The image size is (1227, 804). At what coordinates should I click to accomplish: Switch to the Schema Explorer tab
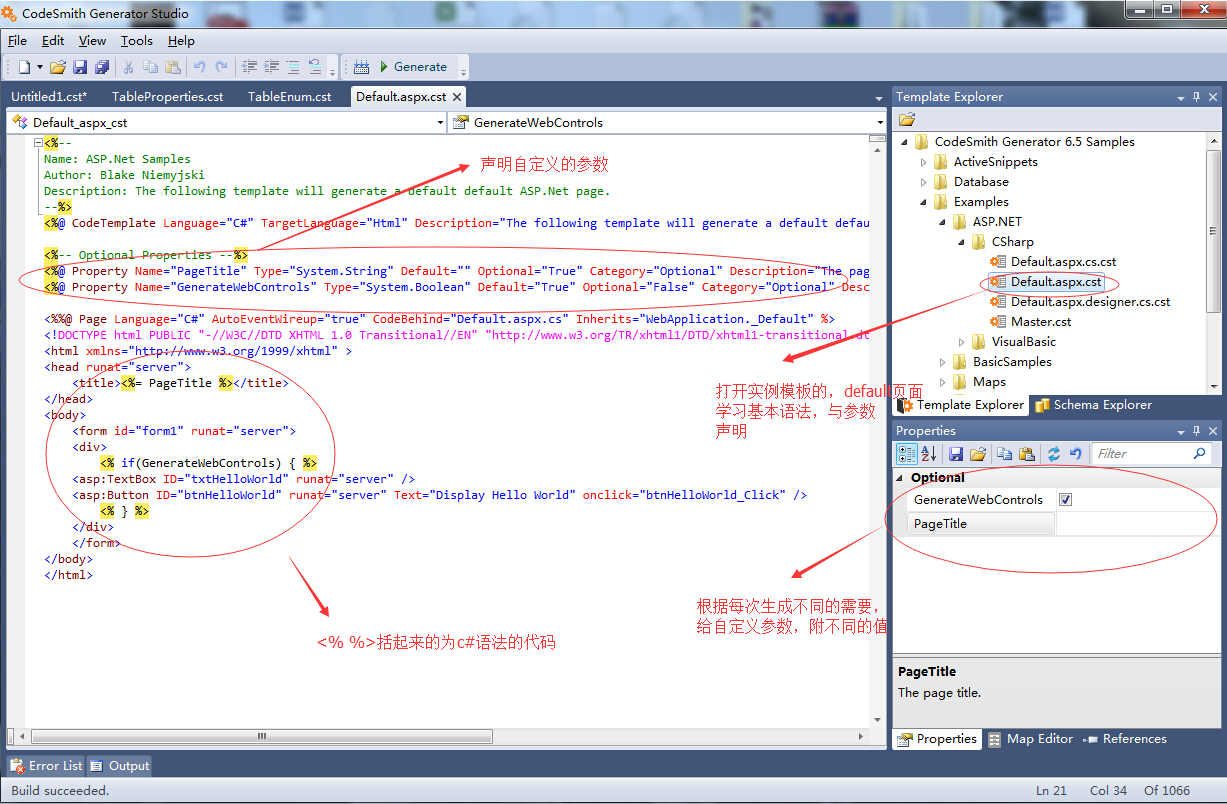point(1093,405)
